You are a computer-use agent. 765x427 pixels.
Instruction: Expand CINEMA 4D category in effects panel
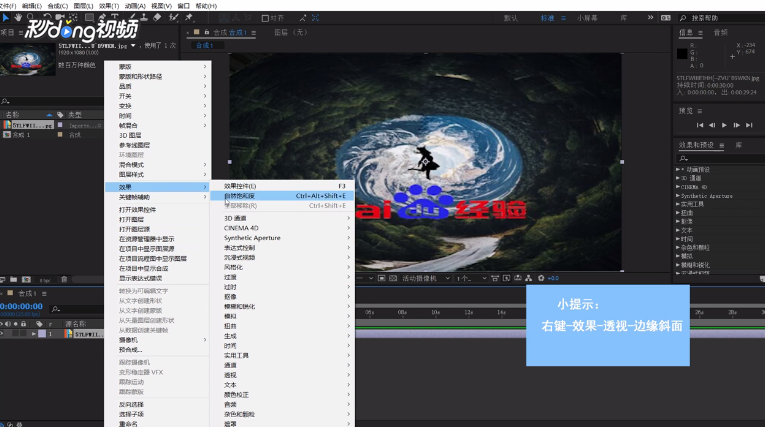coord(678,187)
